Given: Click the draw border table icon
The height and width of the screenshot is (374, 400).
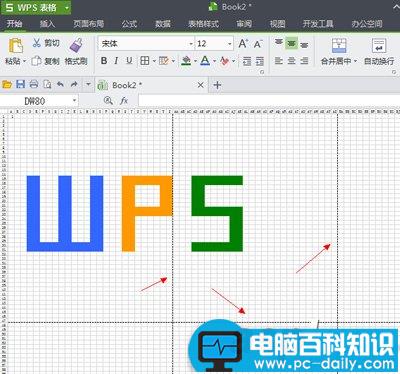Looking at the screenshot, I should tap(164, 61).
